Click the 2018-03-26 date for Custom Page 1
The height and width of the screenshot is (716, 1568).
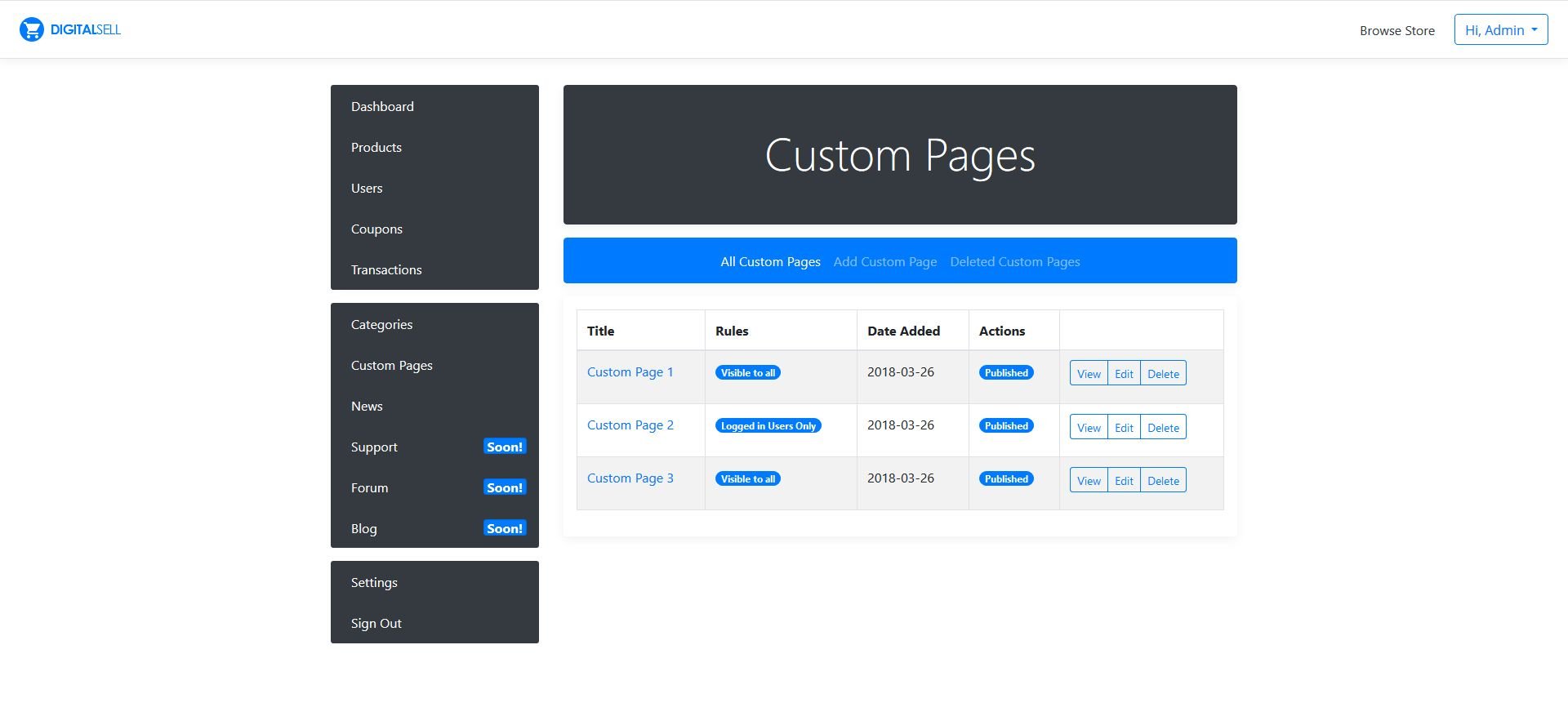[901, 371]
